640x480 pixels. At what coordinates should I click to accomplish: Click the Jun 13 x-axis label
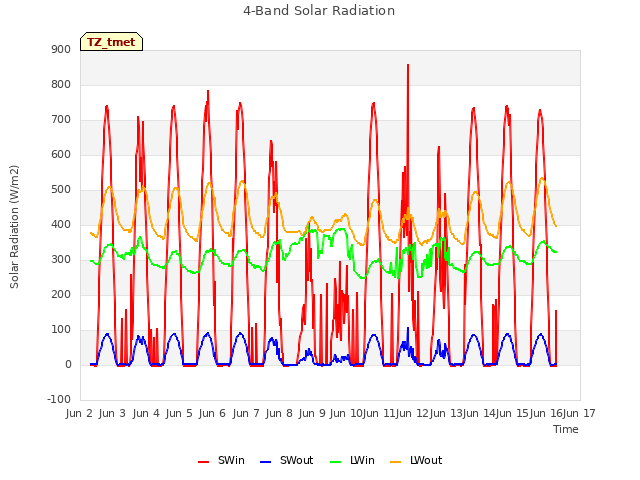tap(446, 413)
